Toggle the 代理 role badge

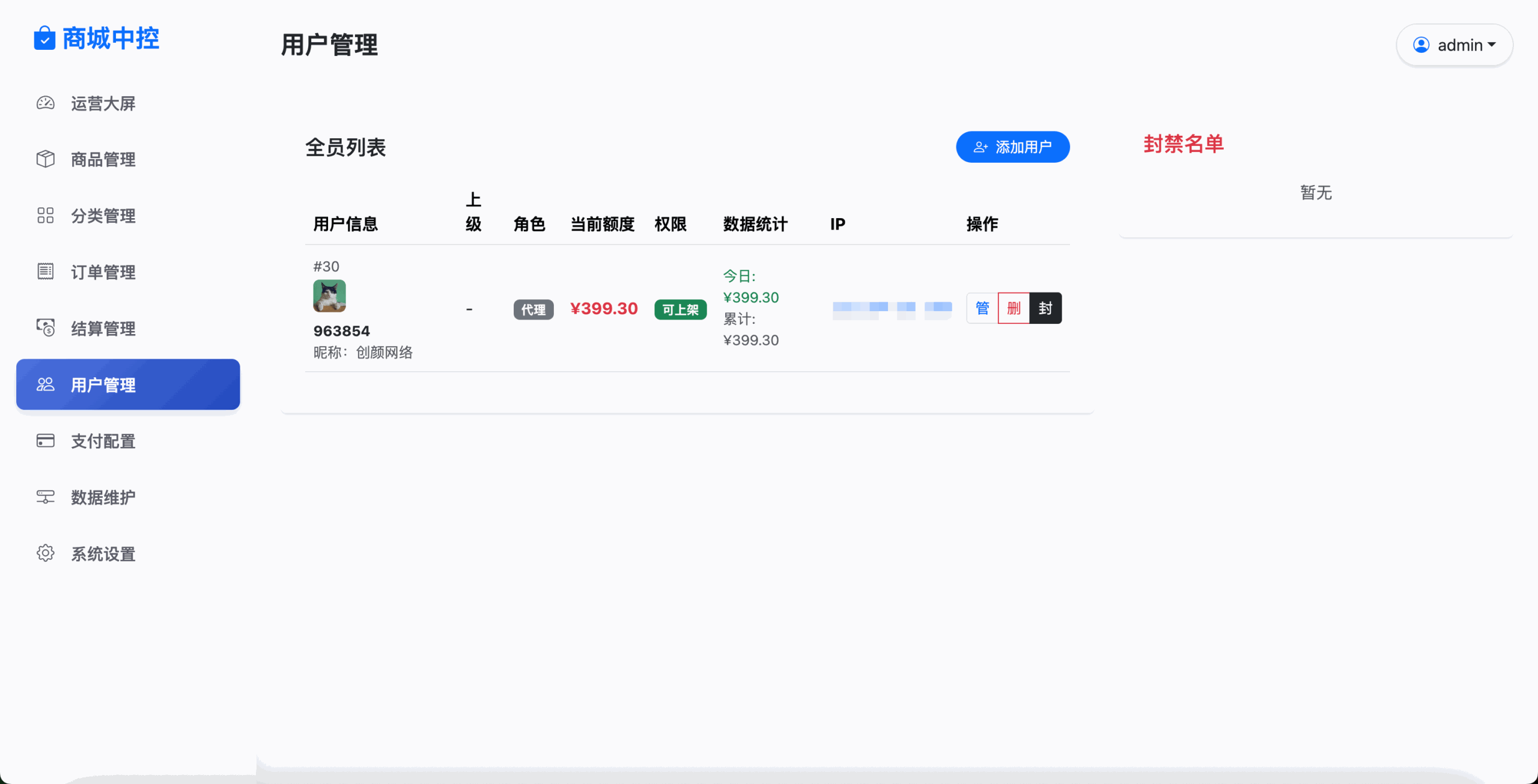[533, 309]
